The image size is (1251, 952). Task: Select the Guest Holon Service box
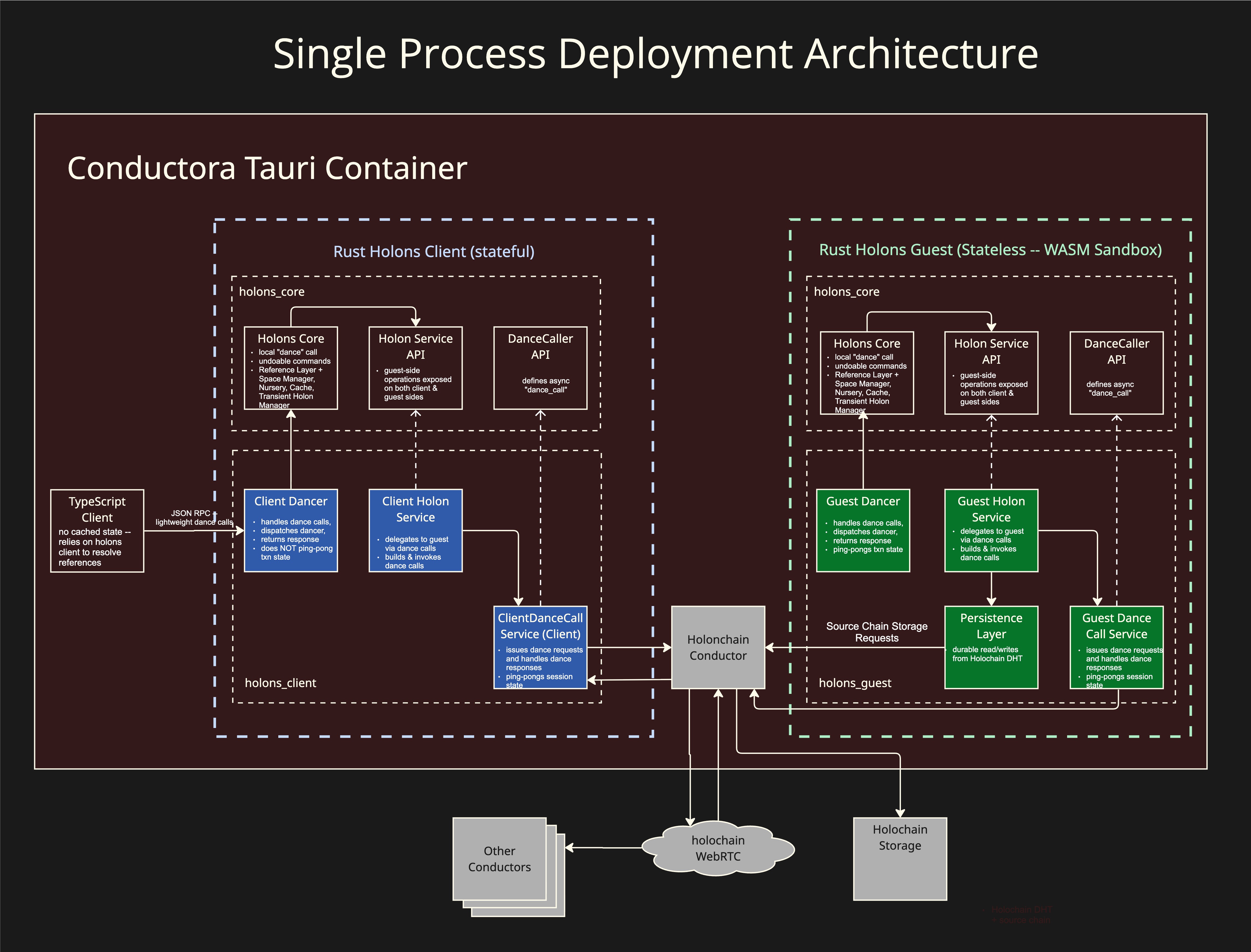click(991, 530)
